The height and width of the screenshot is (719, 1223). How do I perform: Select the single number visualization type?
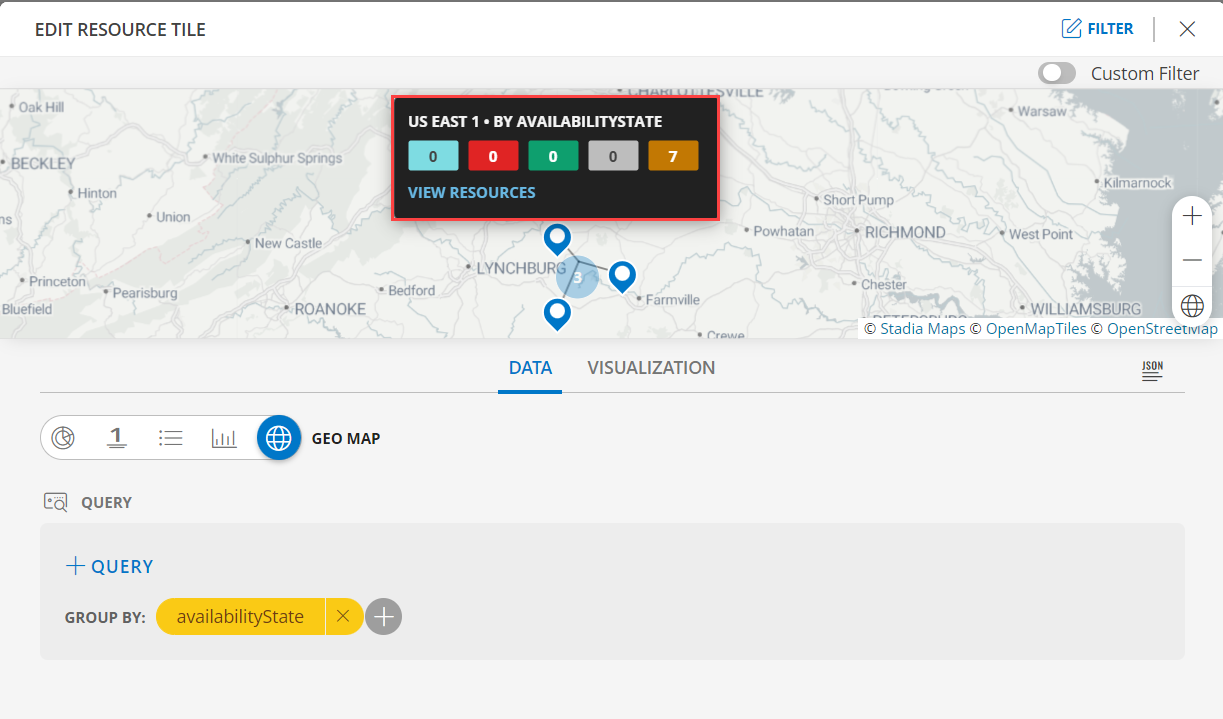117,437
